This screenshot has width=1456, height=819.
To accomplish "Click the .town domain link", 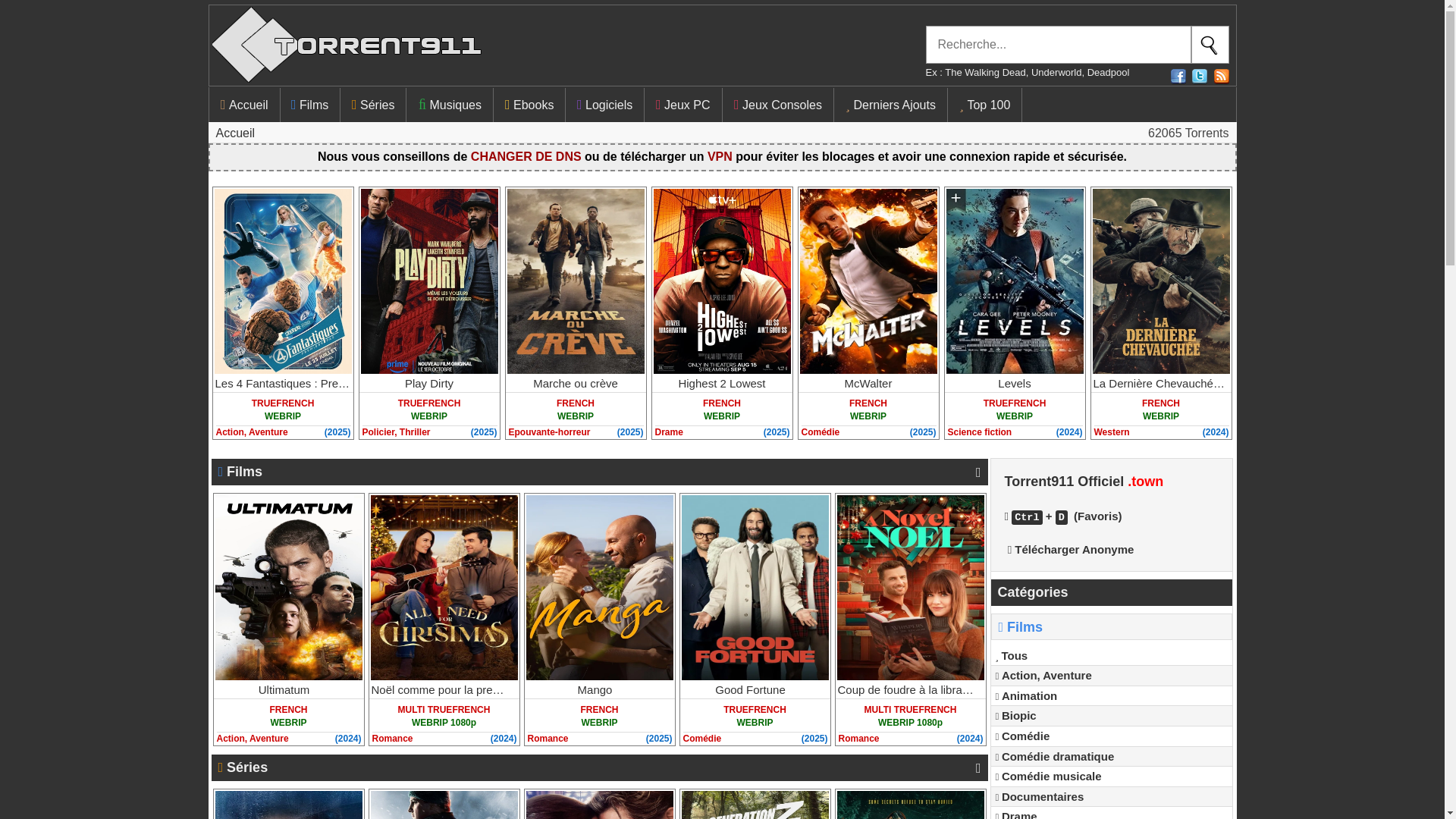I will click(x=1145, y=482).
